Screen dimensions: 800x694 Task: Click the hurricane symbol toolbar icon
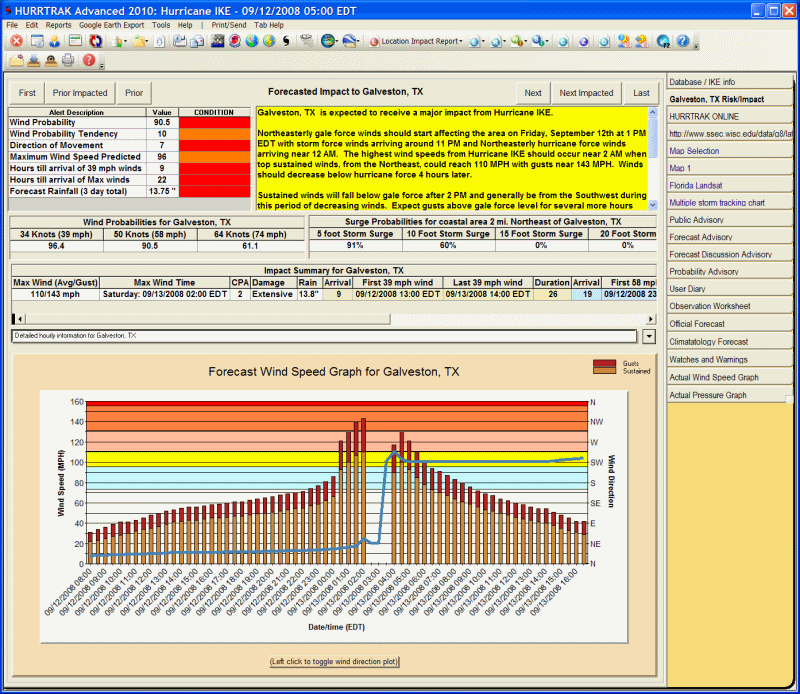coord(285,42)
